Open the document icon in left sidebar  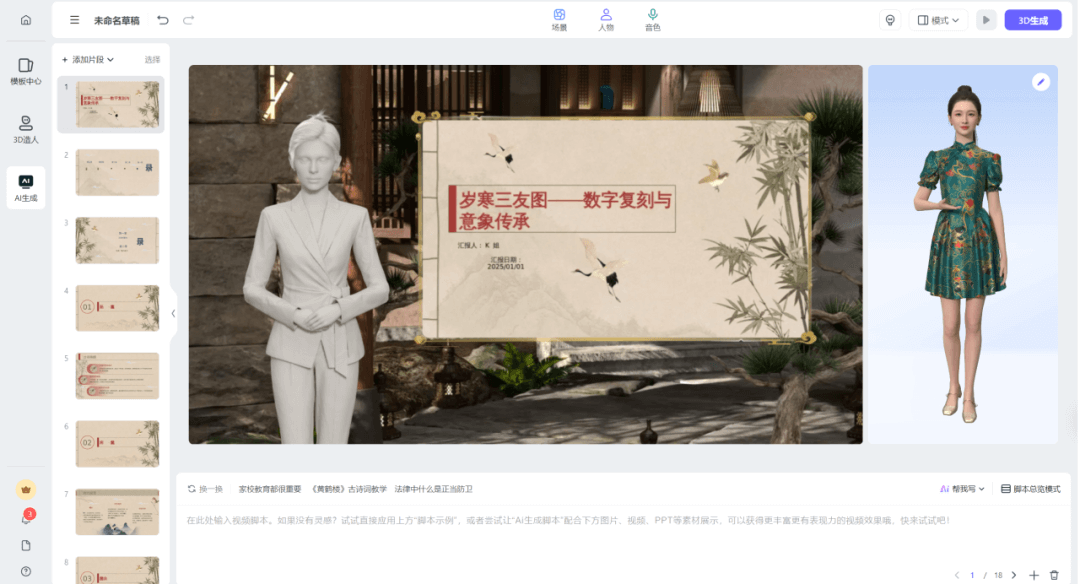[x=25, y=545]
